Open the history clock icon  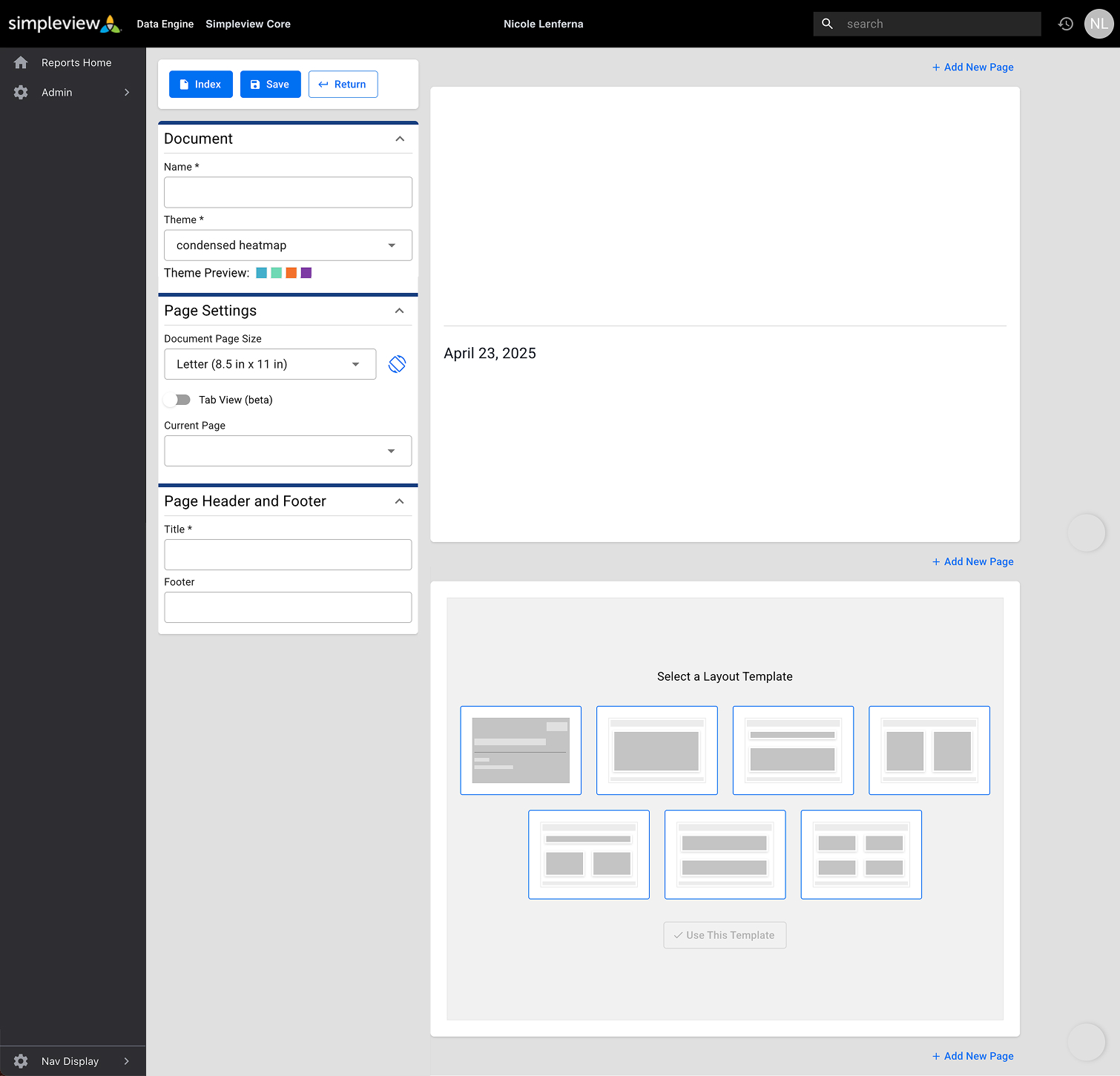[x=1066, y=24]
